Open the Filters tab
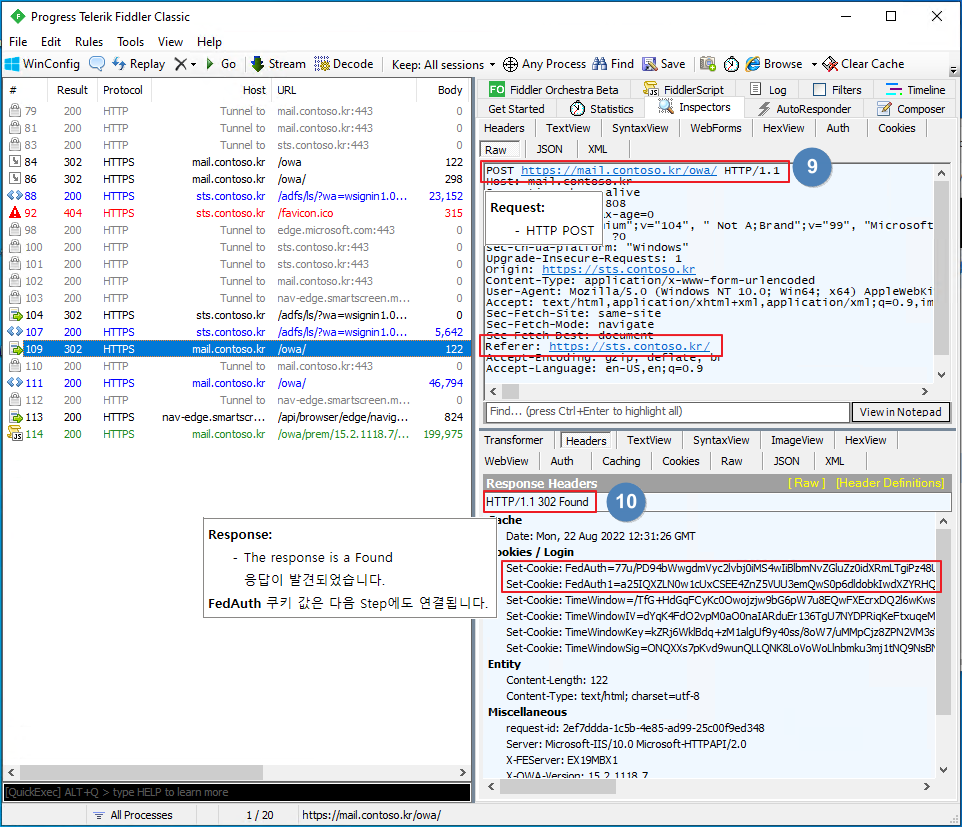 click(x=837, y=90)
